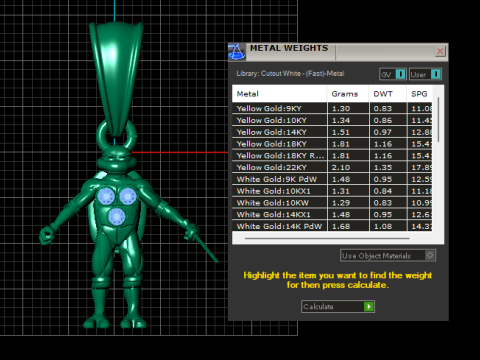Click the 1.30 grams value
The width and height of the screenshot is (480, 360).
click(341, 109)
